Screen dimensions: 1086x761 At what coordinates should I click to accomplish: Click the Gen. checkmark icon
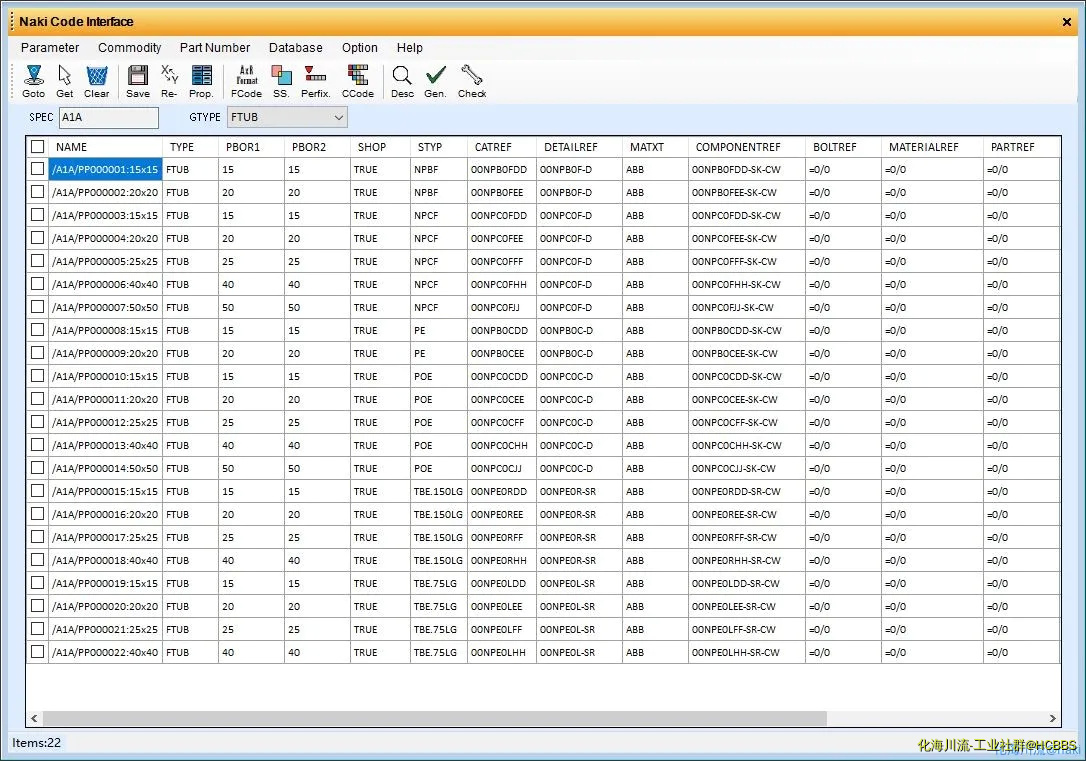[x=435, y=81]
